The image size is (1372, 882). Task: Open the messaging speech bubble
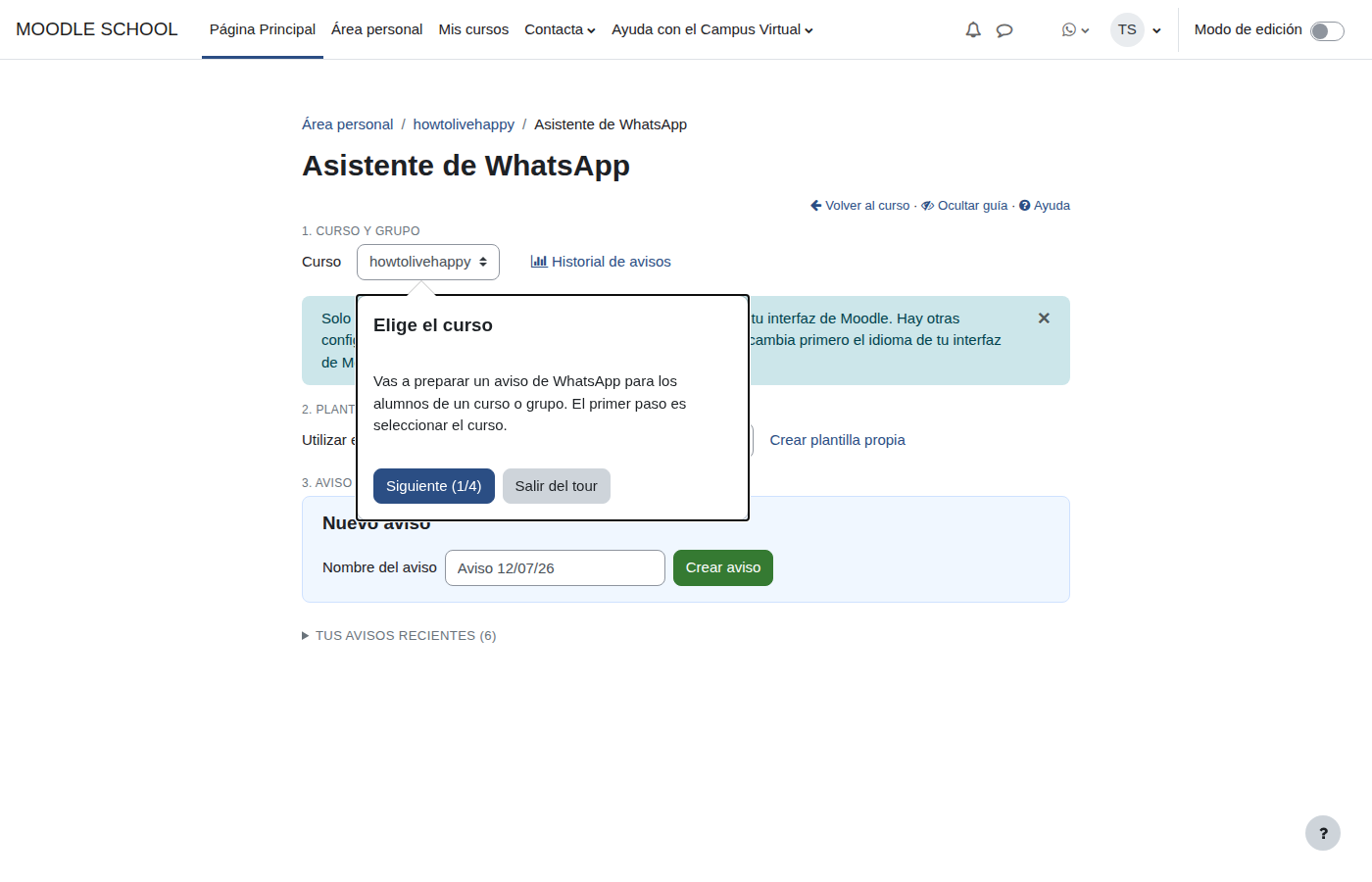1004,29
